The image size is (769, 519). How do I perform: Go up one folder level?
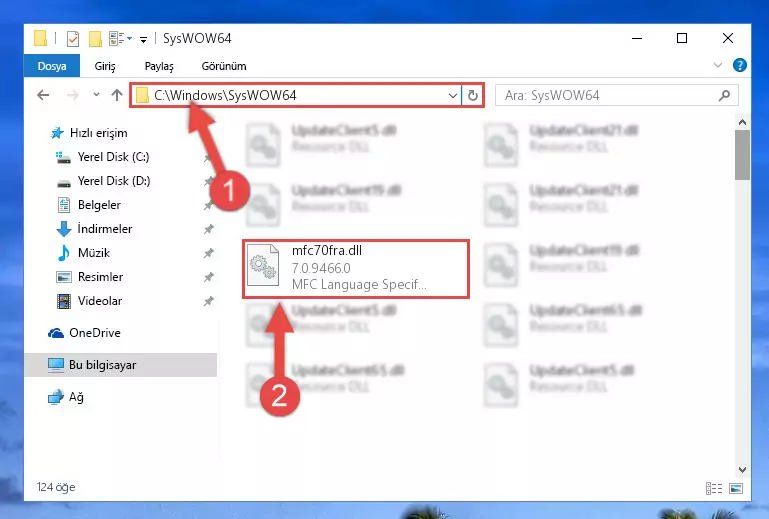point(117,95)
